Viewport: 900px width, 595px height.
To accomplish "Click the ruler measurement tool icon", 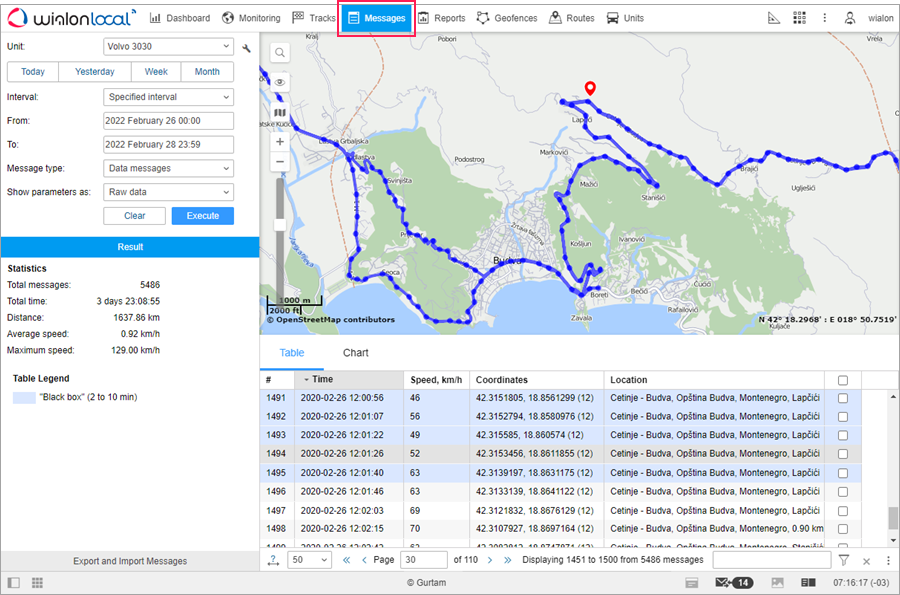I will click(x=773, y=18).
